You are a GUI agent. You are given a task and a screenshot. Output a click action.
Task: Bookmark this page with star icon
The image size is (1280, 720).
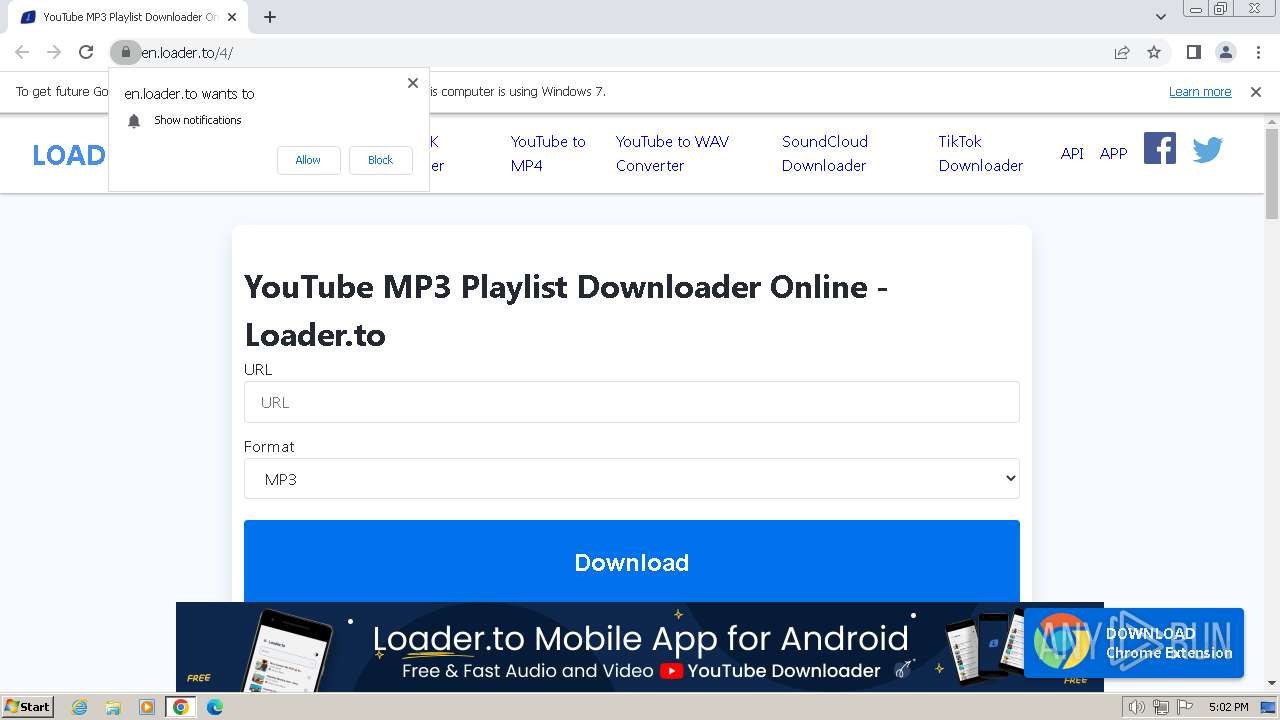coord(1154,52)
